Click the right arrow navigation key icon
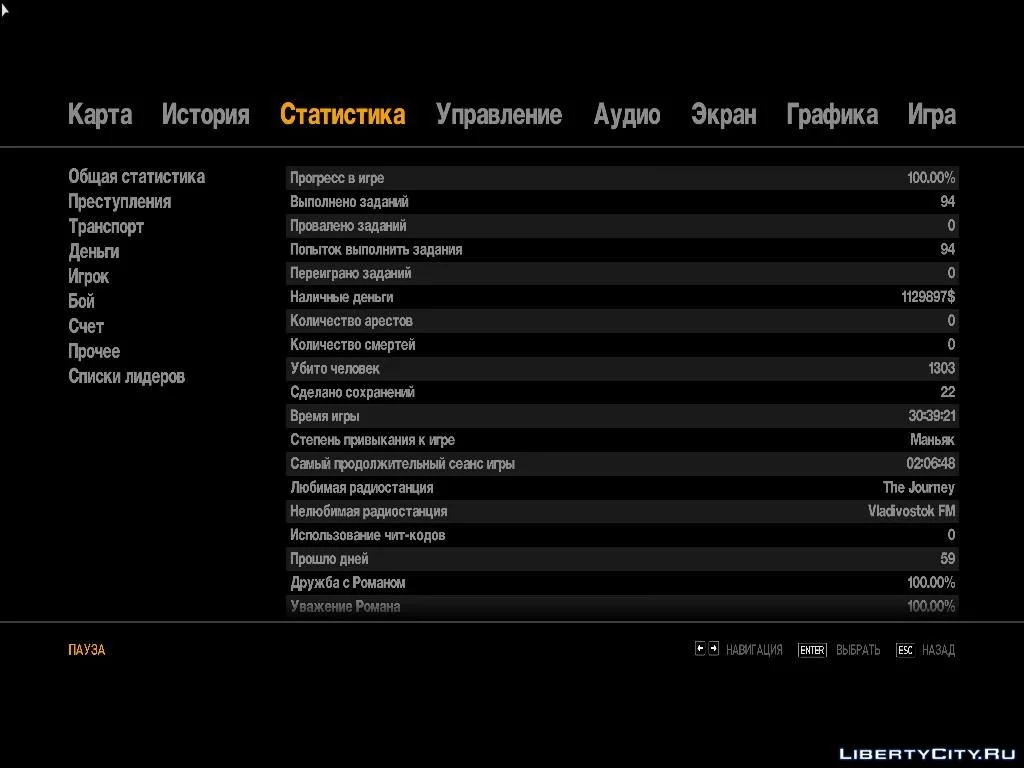 point(713,649)
